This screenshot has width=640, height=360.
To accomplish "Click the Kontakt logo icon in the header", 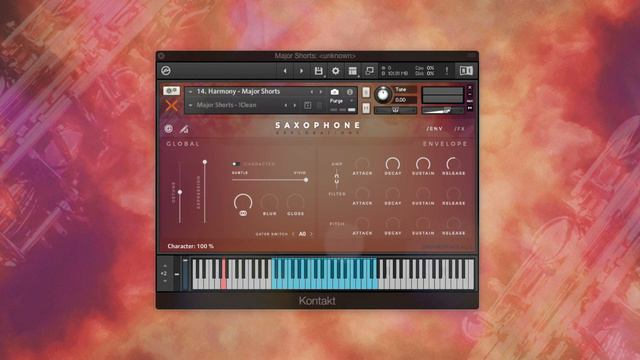I will point(166,71).
